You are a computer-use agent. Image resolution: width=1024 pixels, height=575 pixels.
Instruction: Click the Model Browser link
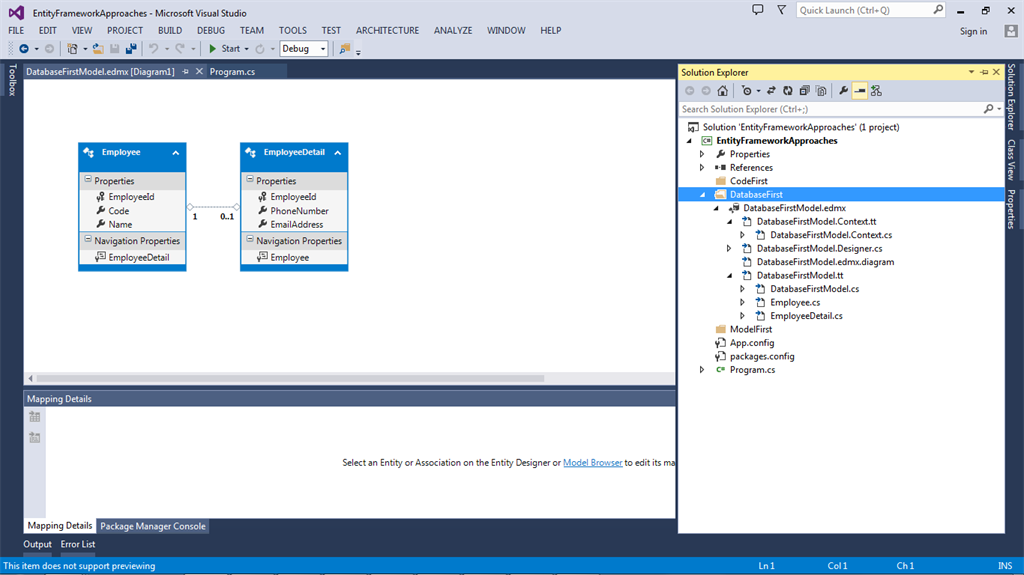pyautogui.click(x=592, y=463)
